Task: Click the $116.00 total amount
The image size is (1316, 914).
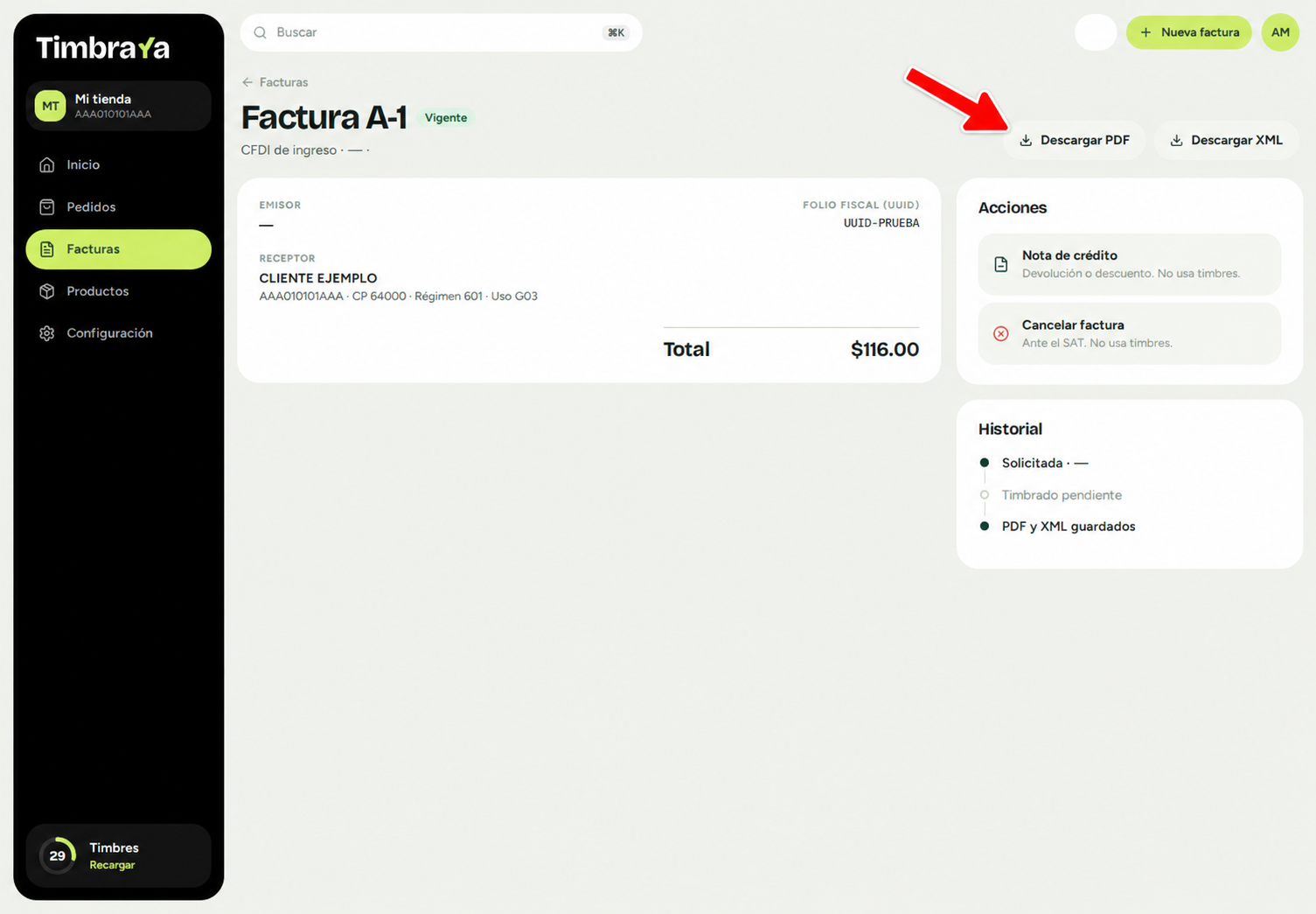Action: (885, 350)
